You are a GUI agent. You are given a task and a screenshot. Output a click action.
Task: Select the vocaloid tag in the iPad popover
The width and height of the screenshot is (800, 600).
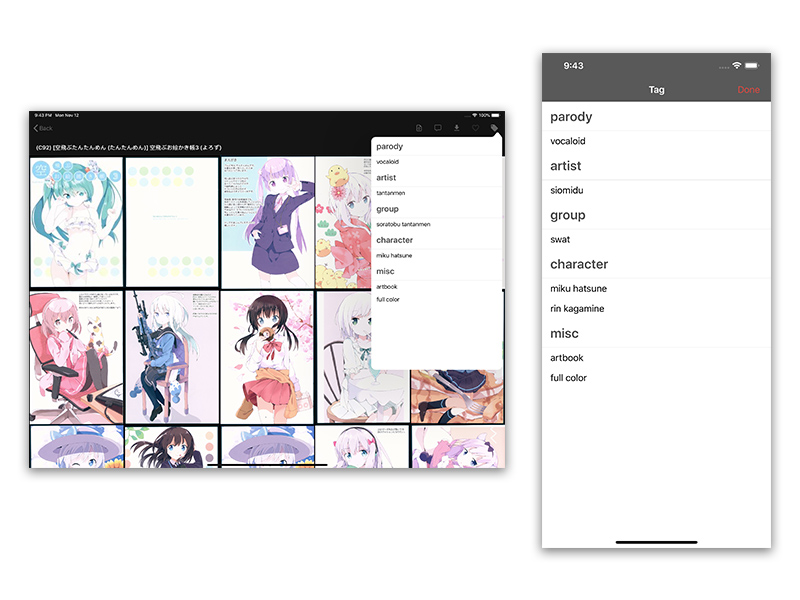pos(388,162)
